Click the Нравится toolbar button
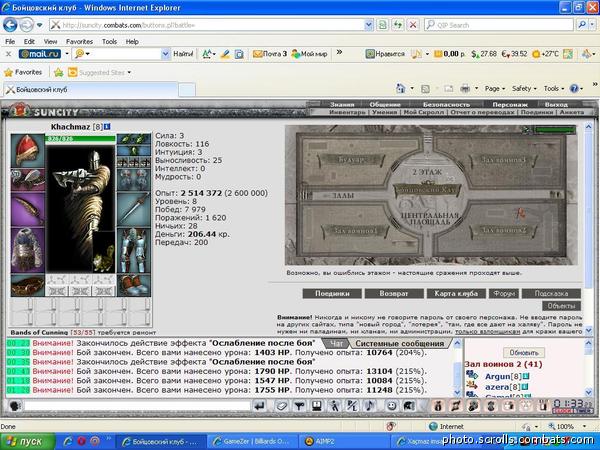Screen dimensions: 600x450 [x=385, y=54]
